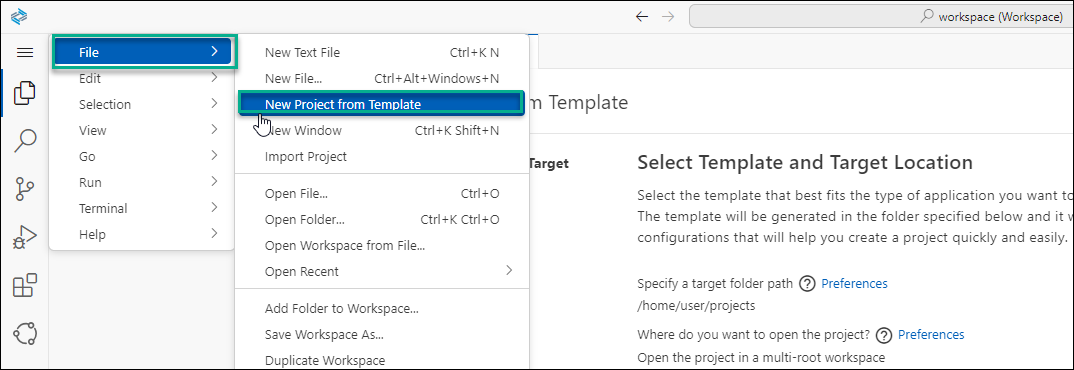
Task: Click the /home/user/projects path text
Action: pos(696,306)
